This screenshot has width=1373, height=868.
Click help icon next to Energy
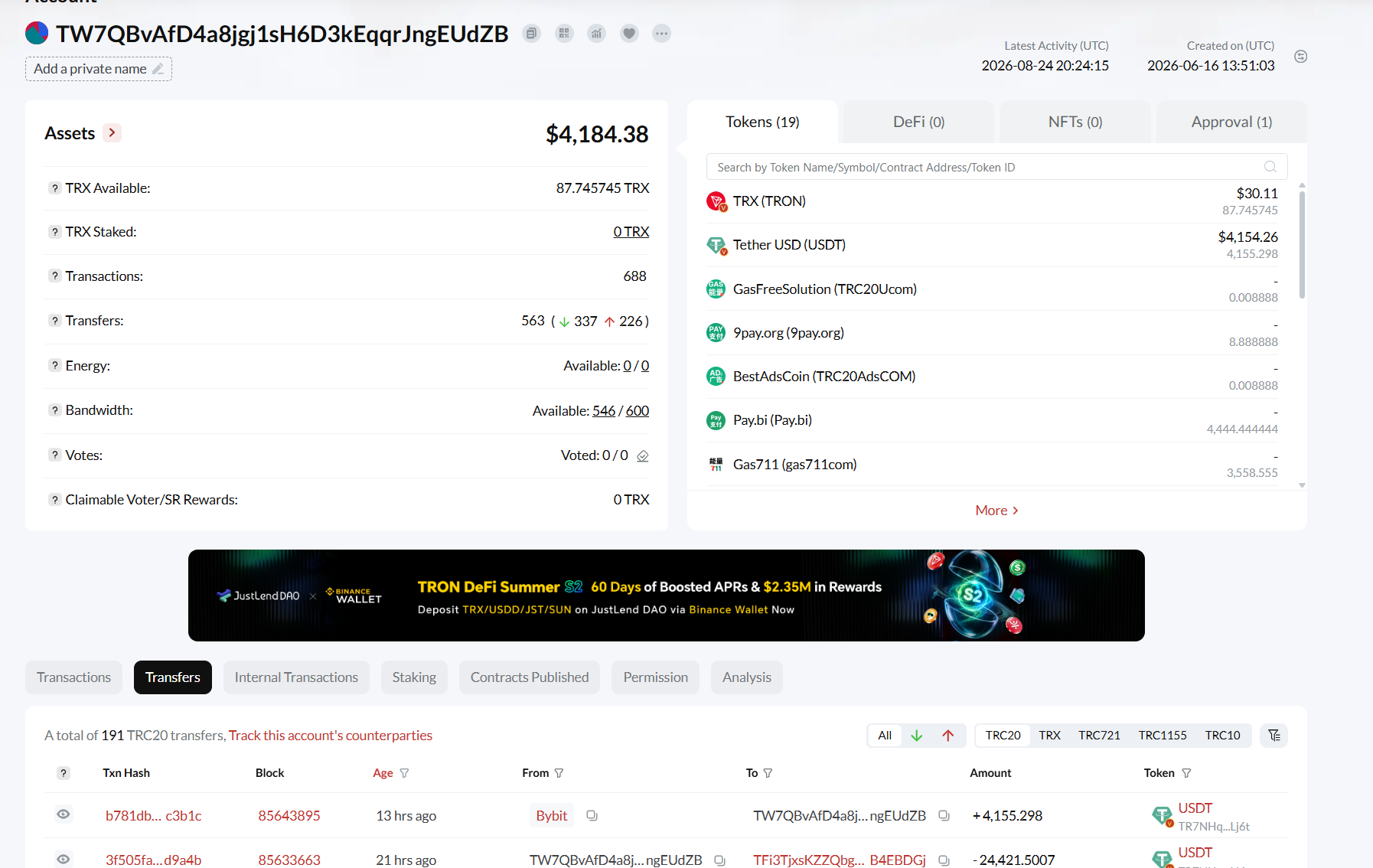(x=55, y=366)
